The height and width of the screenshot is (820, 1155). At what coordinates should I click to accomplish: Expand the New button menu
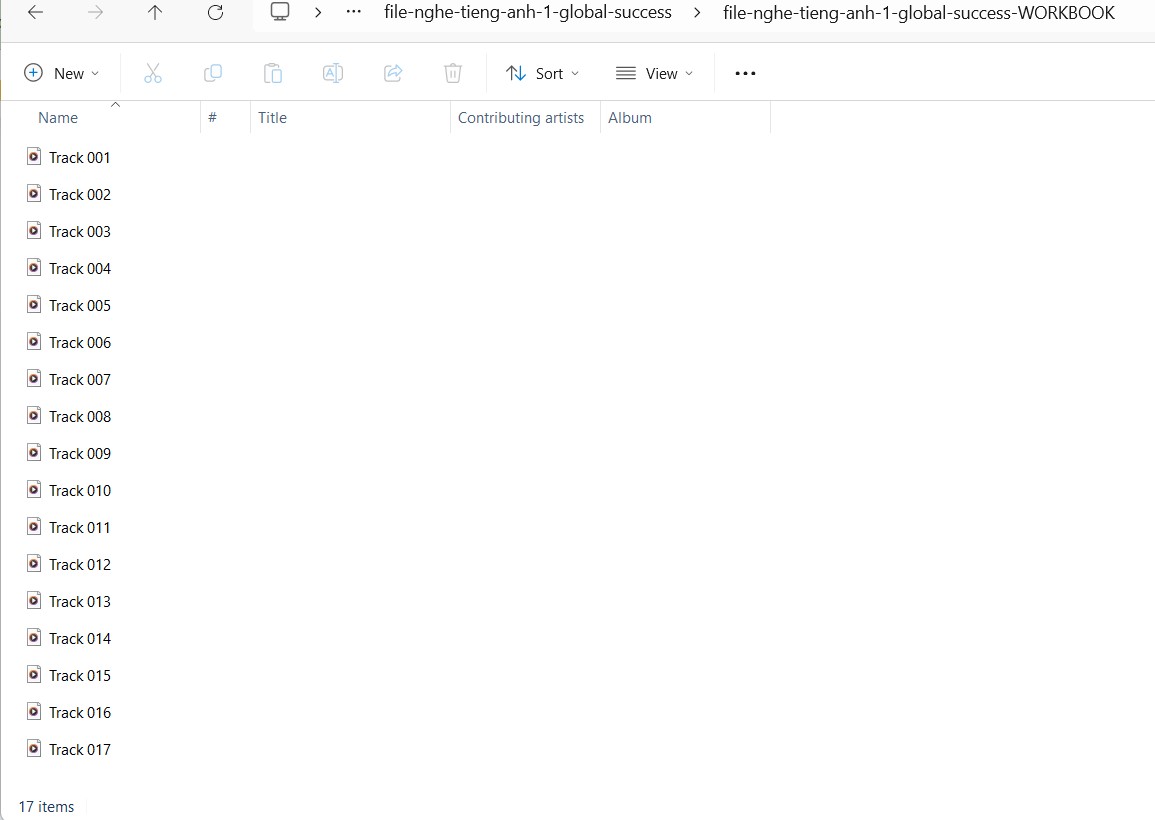click(62, 73)
